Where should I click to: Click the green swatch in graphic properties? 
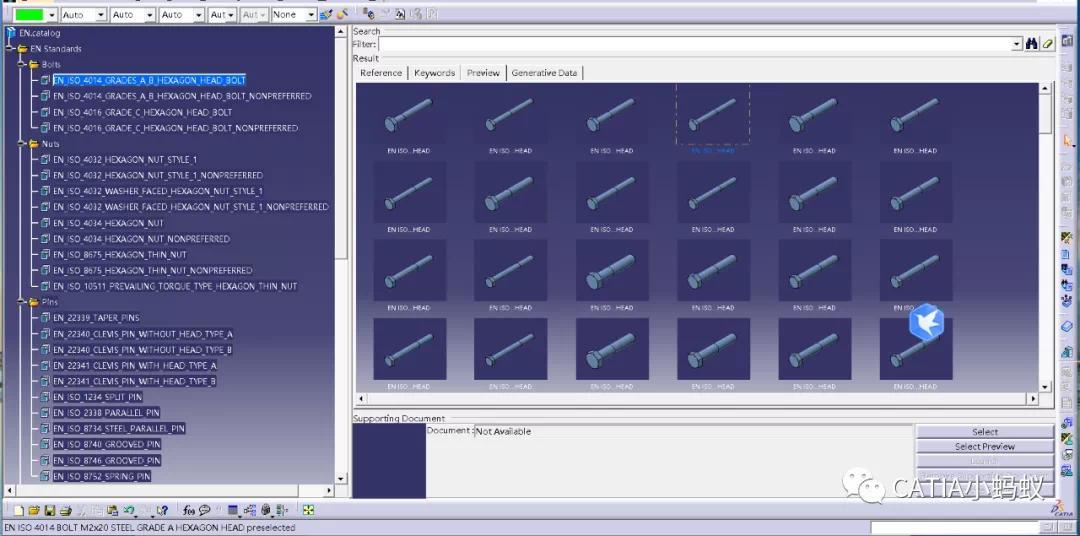(29, 14)
